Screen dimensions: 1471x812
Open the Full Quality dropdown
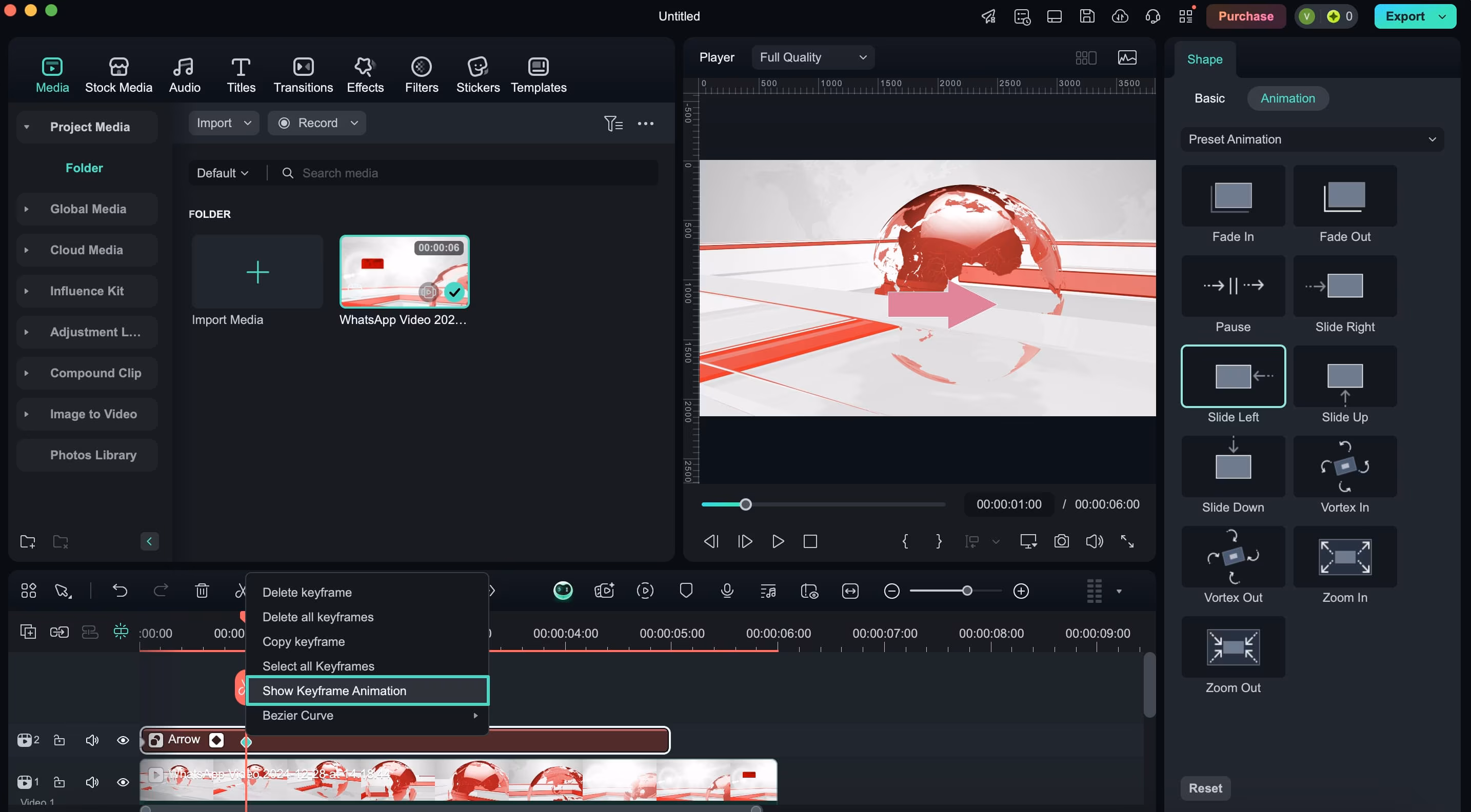[x=812, y=57]
